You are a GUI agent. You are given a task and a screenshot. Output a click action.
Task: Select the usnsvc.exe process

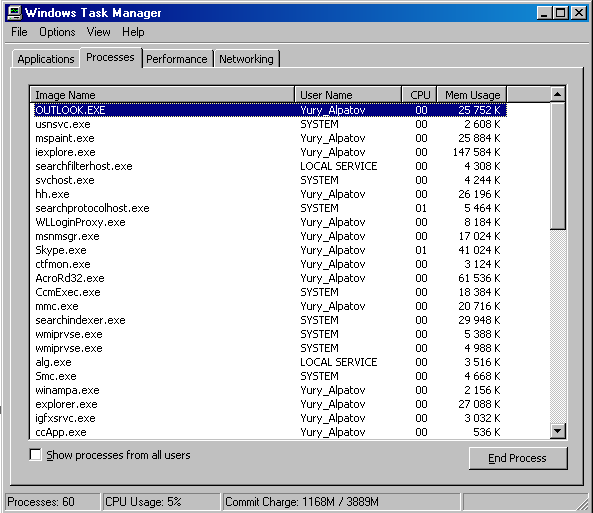(x=270, y=124)
